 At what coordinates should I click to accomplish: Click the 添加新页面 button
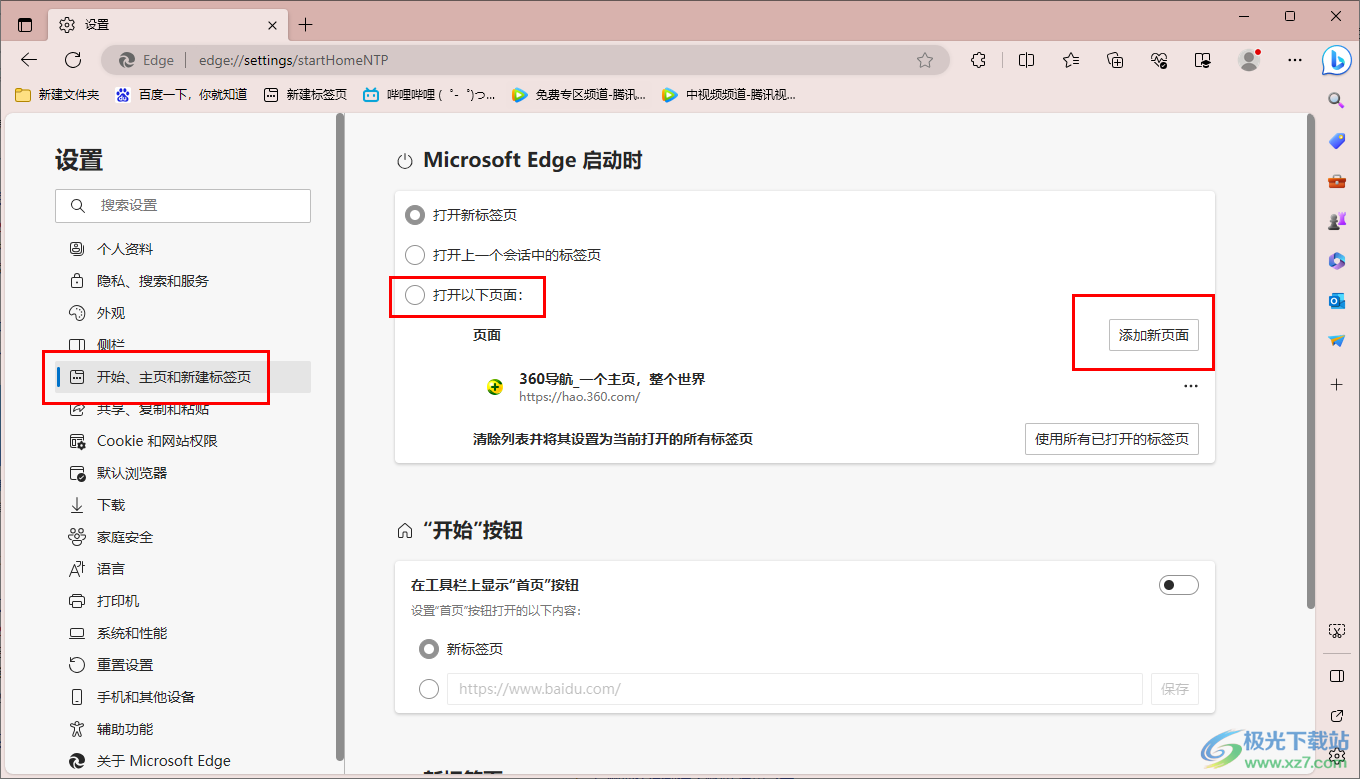tap(1154, 335)
